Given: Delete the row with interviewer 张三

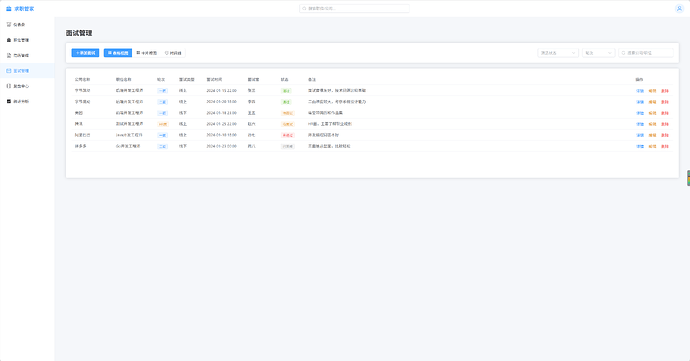Looking at the screenshot, I should [x=664, y=91].
